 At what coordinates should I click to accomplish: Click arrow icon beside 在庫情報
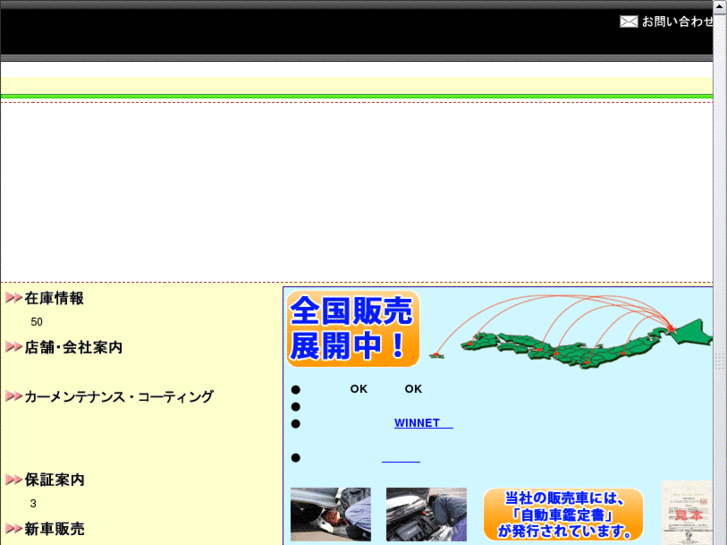tap(14, 298)
